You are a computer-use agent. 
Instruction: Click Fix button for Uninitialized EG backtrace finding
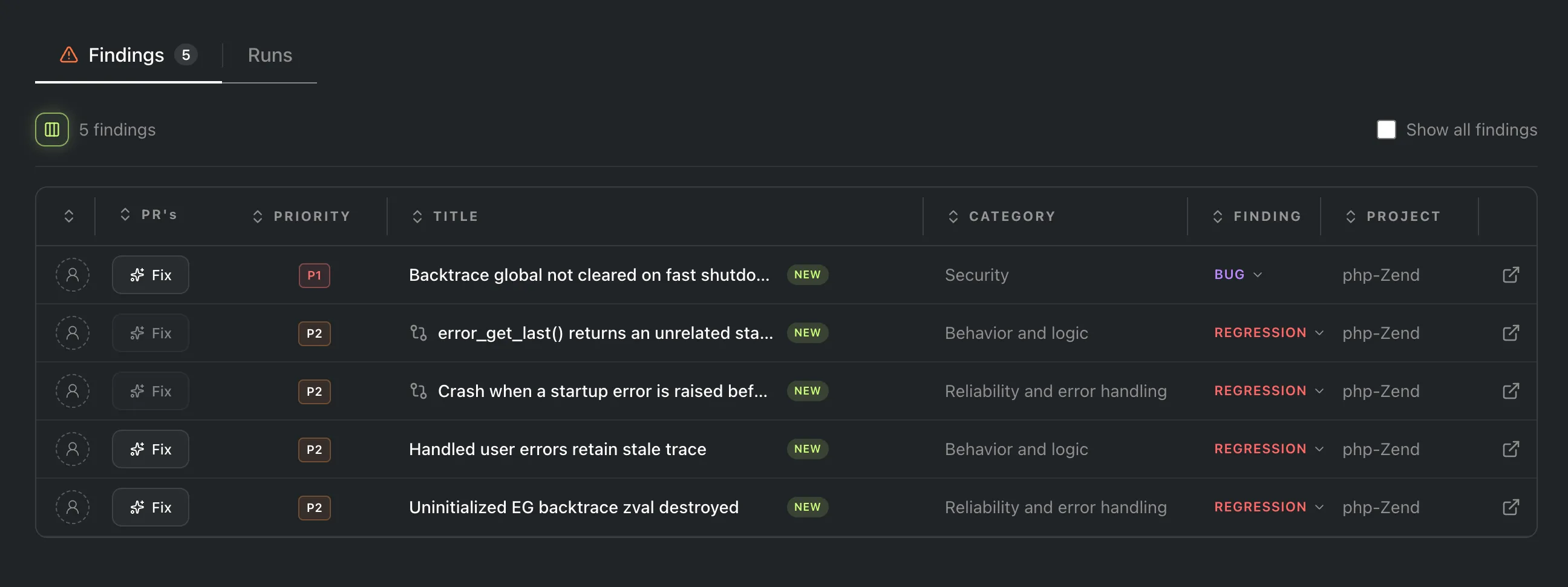tap(151, 507)
